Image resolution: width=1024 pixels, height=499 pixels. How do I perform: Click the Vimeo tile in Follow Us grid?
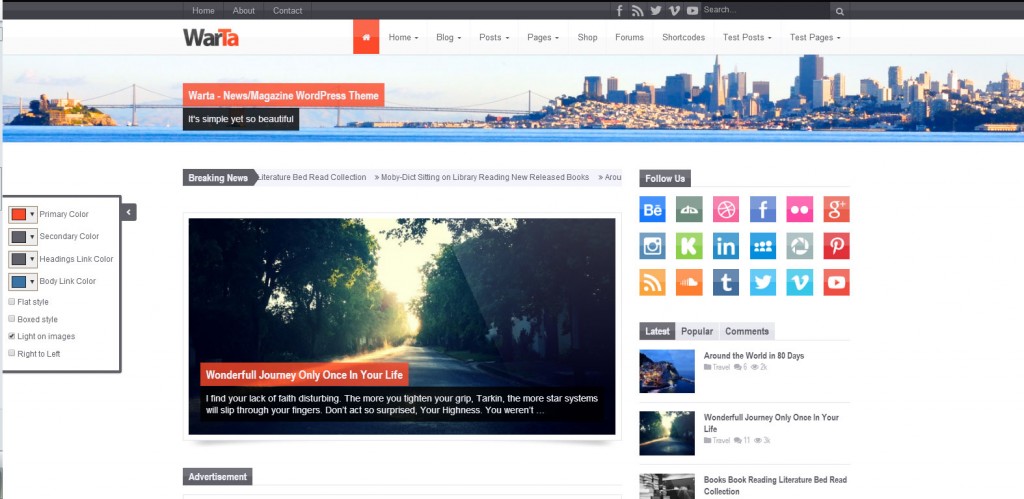click(x=799, y=283)
